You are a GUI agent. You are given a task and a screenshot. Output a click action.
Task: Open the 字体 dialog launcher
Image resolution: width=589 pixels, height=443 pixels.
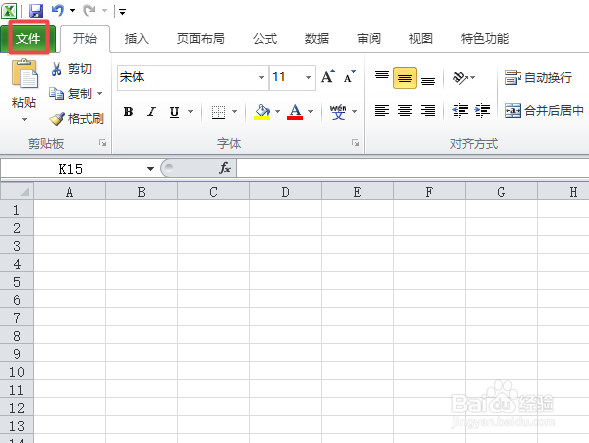[355, 143]
